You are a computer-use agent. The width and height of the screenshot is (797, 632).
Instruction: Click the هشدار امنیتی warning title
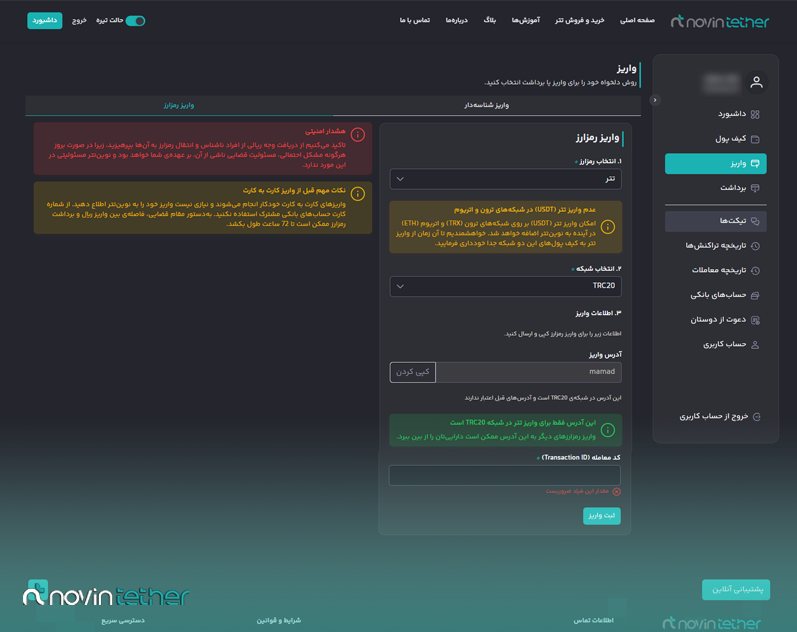(325, 131)
